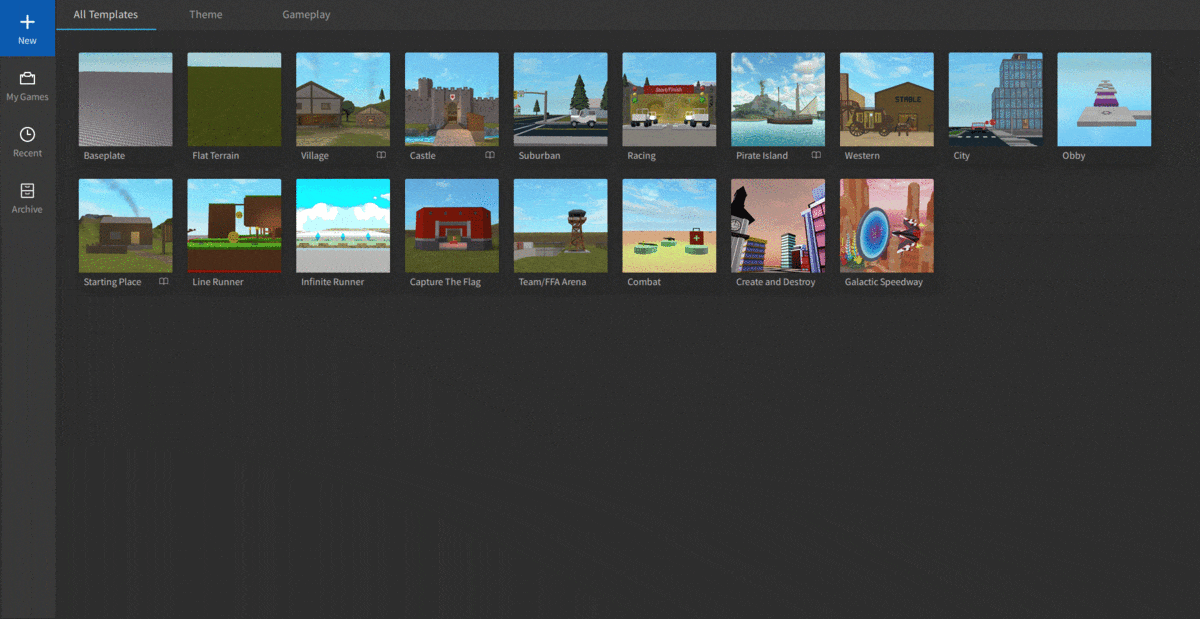Open the Racing template thumbnail
The width and height of the screenshot is (1200, 619).
coord(670,100)
